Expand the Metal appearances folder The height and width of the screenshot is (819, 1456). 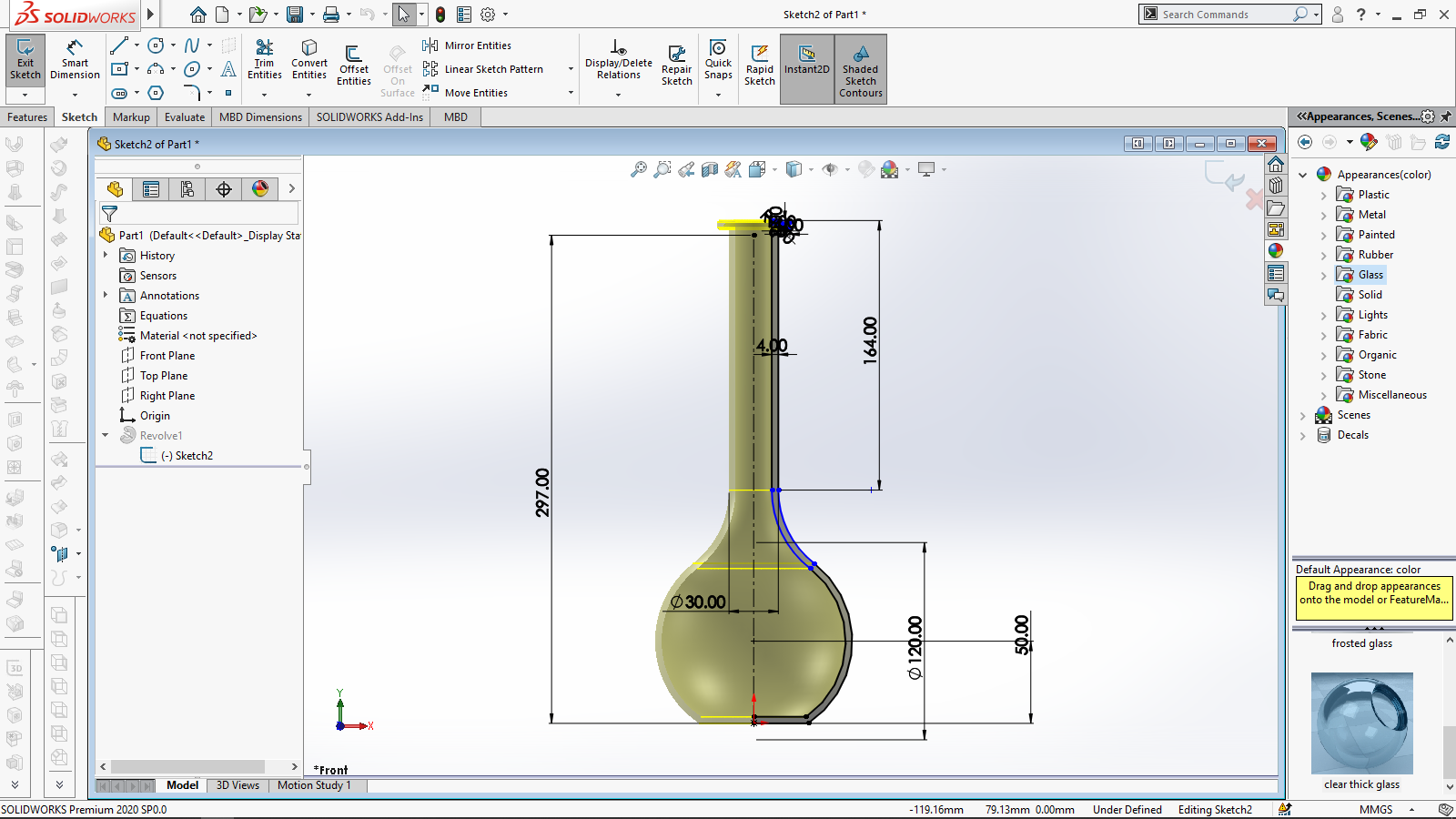point(1324,216)
